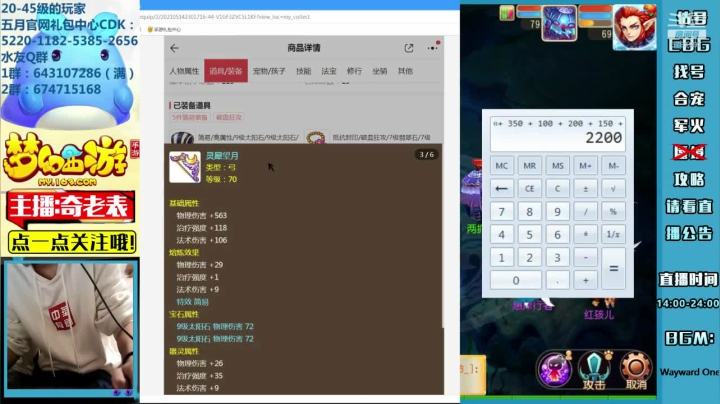Click the calculator 6 key

(557, 235)
